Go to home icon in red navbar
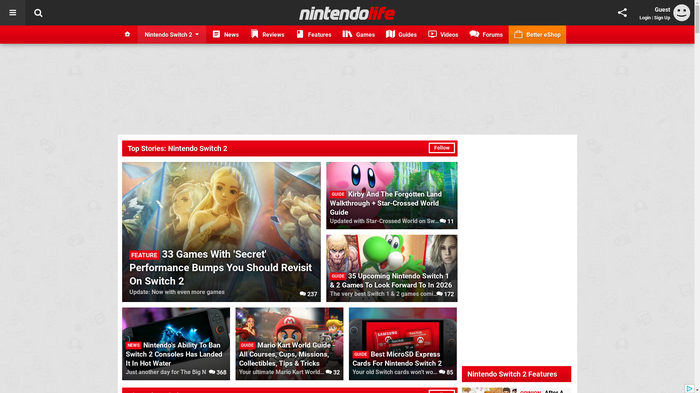The width and height of the screenshot is (700, 393). tap(127, 34)
